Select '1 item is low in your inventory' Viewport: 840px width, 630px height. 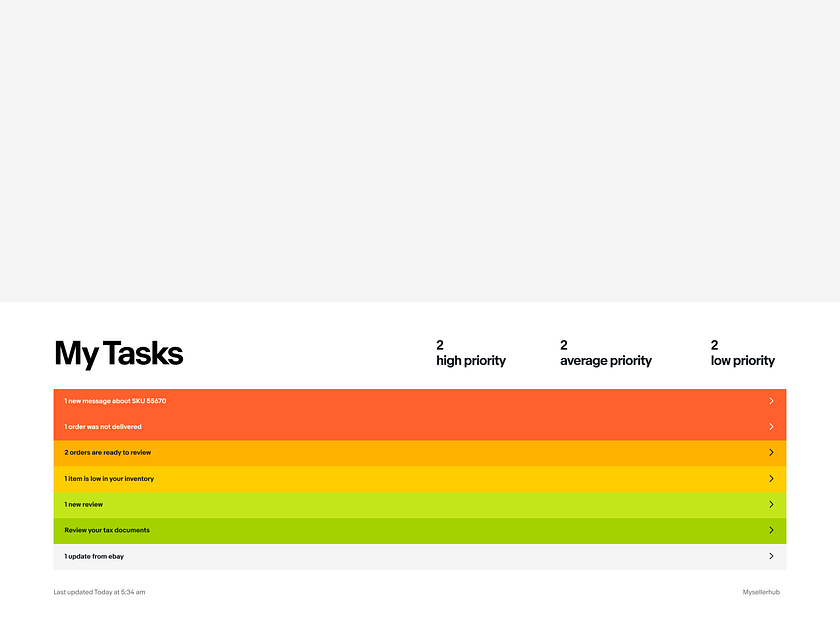click(420, 479)
